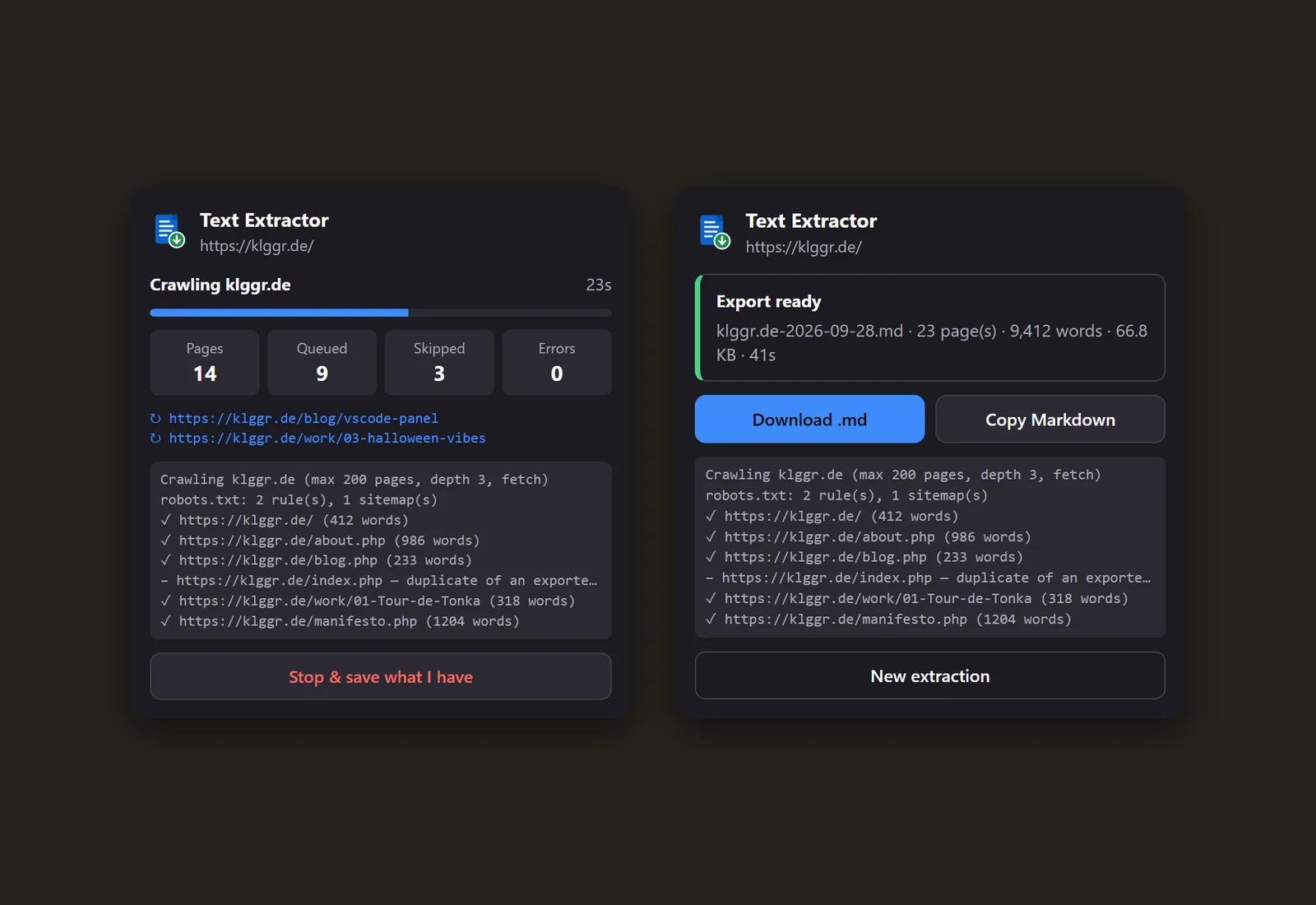Click the about.php (986 words) log line in the crawling panel

point(320,541)
